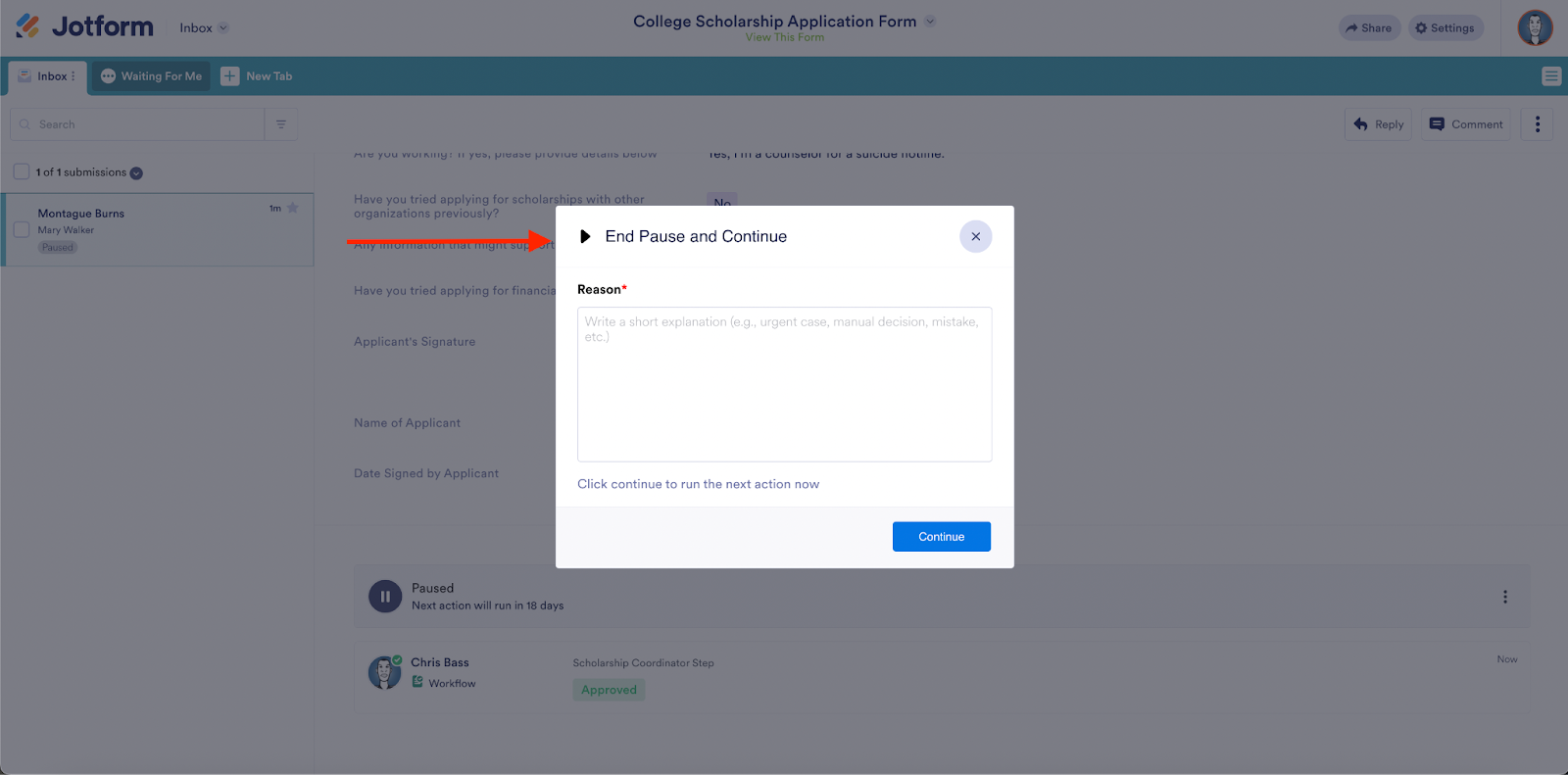Switch to the Waiting For Me tab
Screen dimensions: 1568x775
[x=150, y=75]
